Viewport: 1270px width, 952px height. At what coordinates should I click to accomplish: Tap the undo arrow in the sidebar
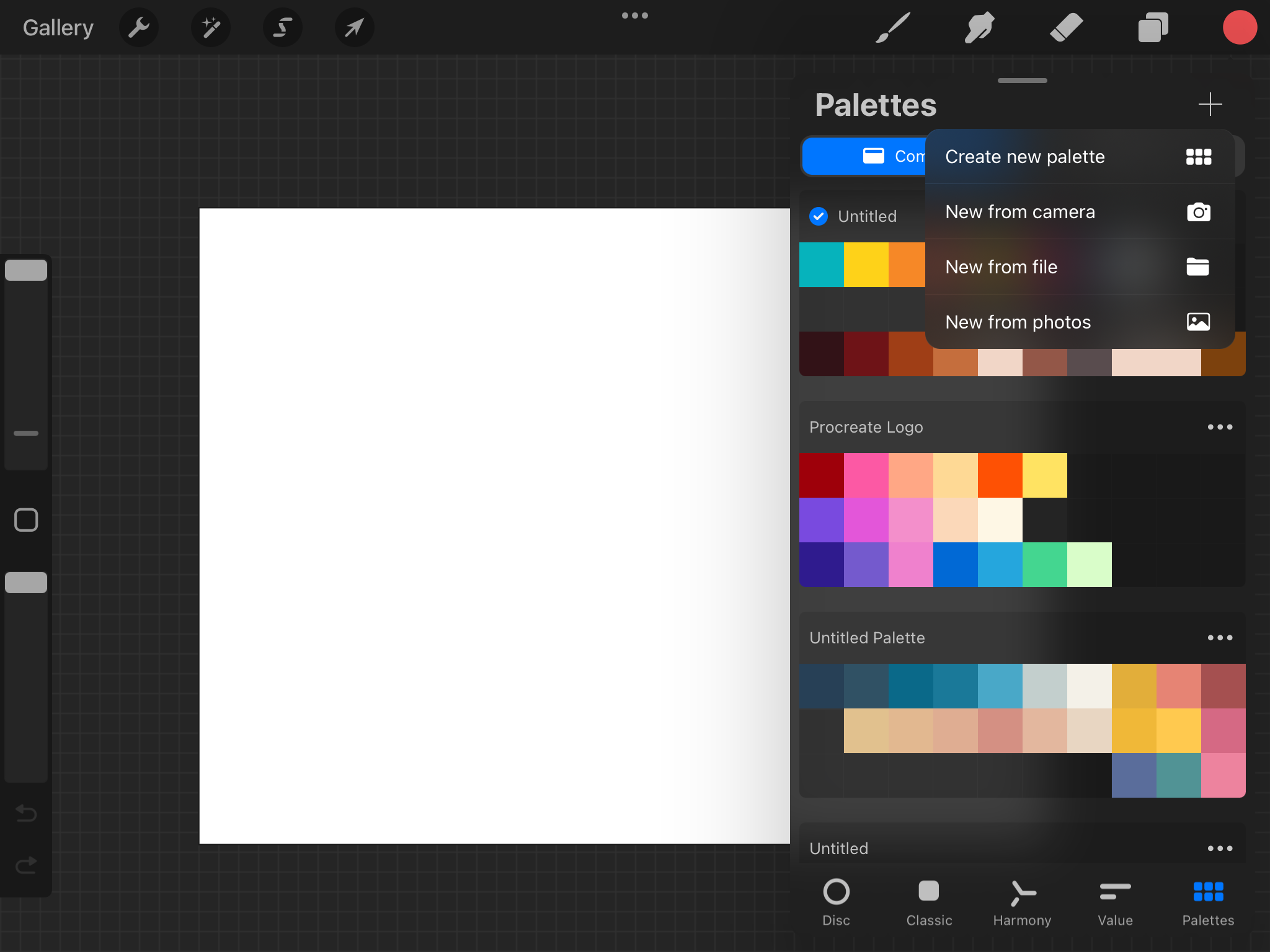tap(26, 813)
